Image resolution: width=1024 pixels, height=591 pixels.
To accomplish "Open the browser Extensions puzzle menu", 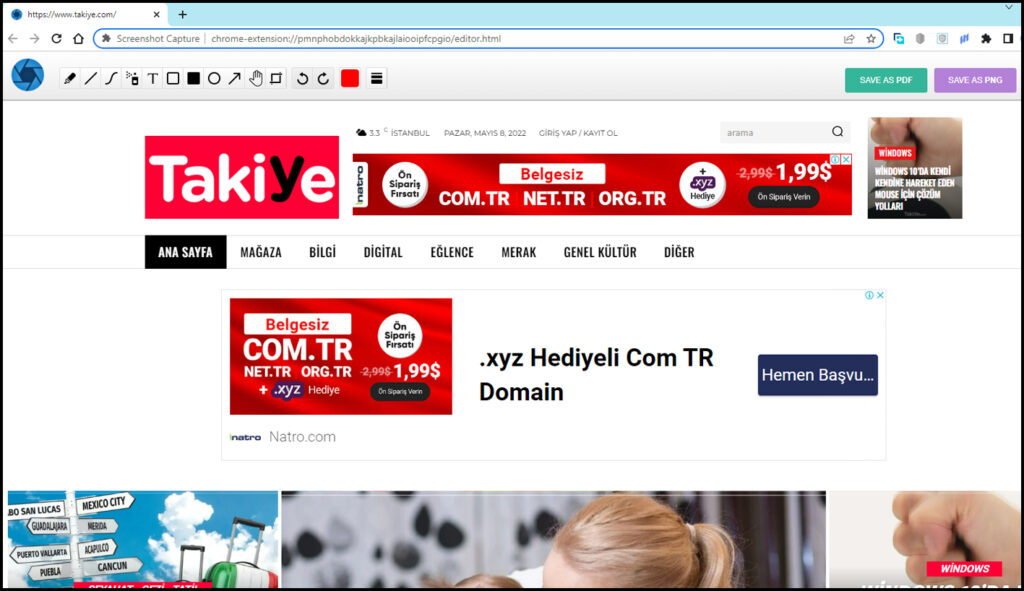I will point(986,39).
